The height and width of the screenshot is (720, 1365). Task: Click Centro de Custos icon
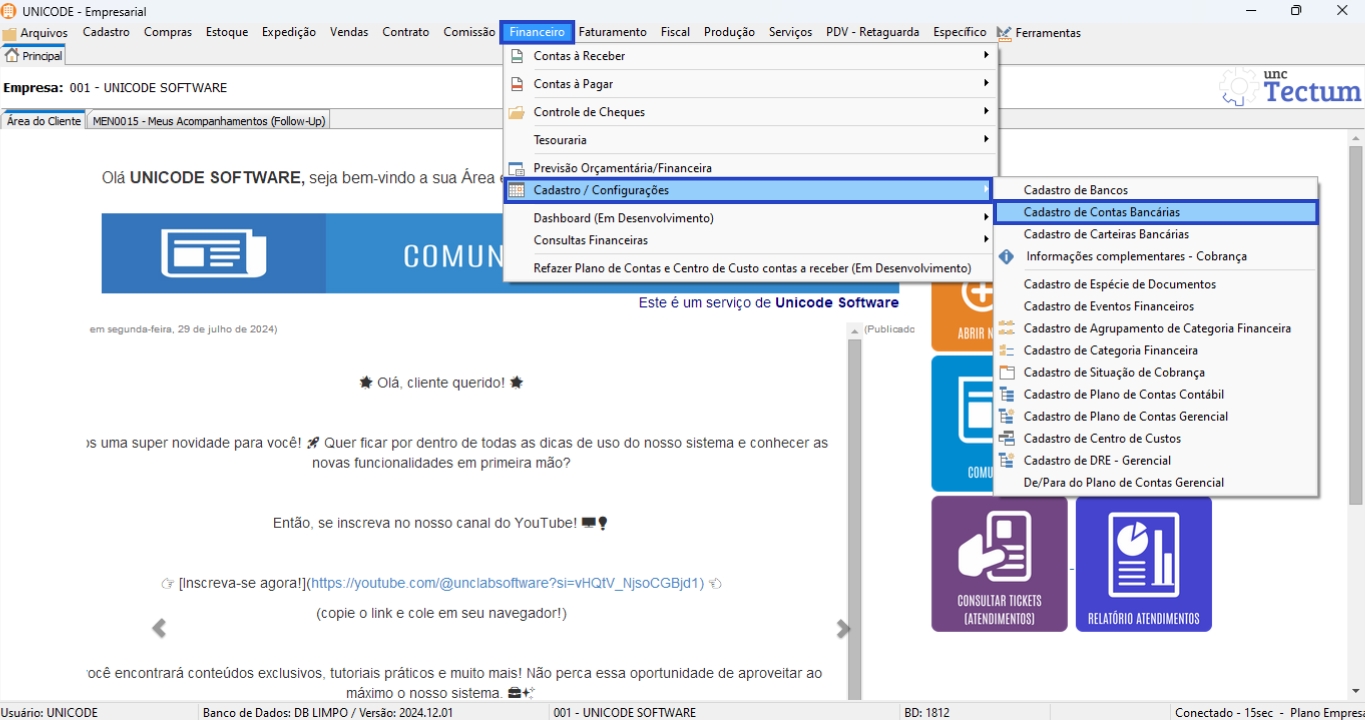[x=1007, y=438]
